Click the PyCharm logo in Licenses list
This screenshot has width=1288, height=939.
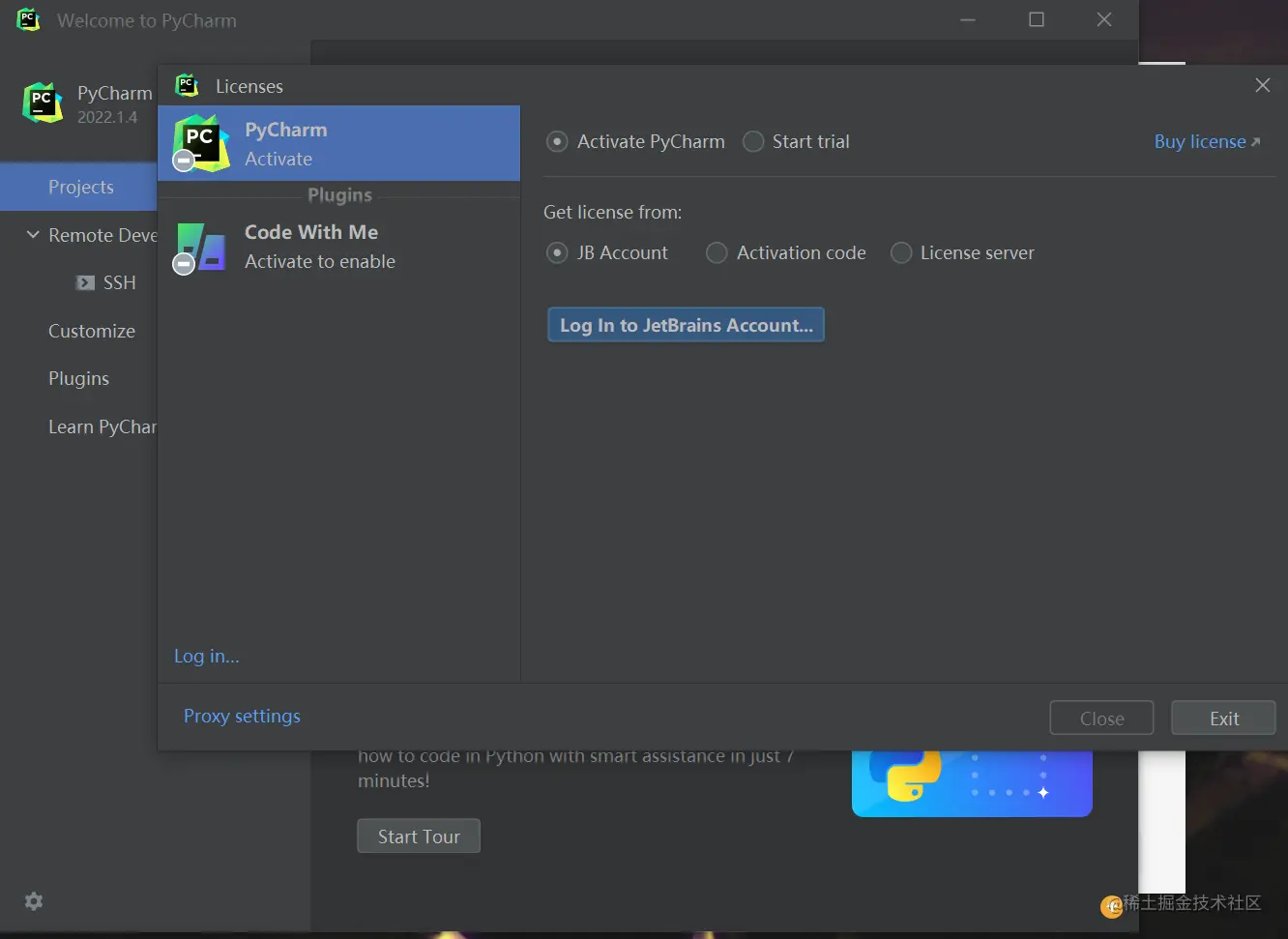click(201, 143)
